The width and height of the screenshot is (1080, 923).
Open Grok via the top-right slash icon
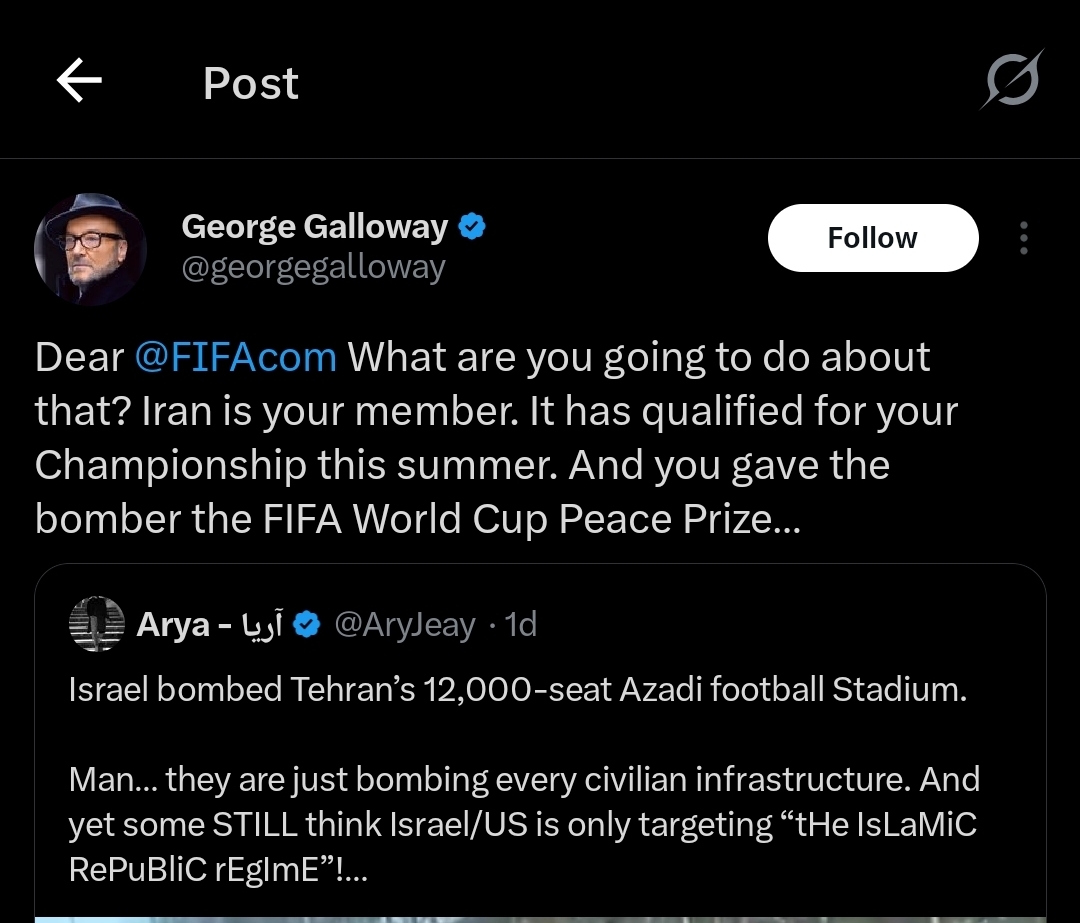click(1010, 80)
